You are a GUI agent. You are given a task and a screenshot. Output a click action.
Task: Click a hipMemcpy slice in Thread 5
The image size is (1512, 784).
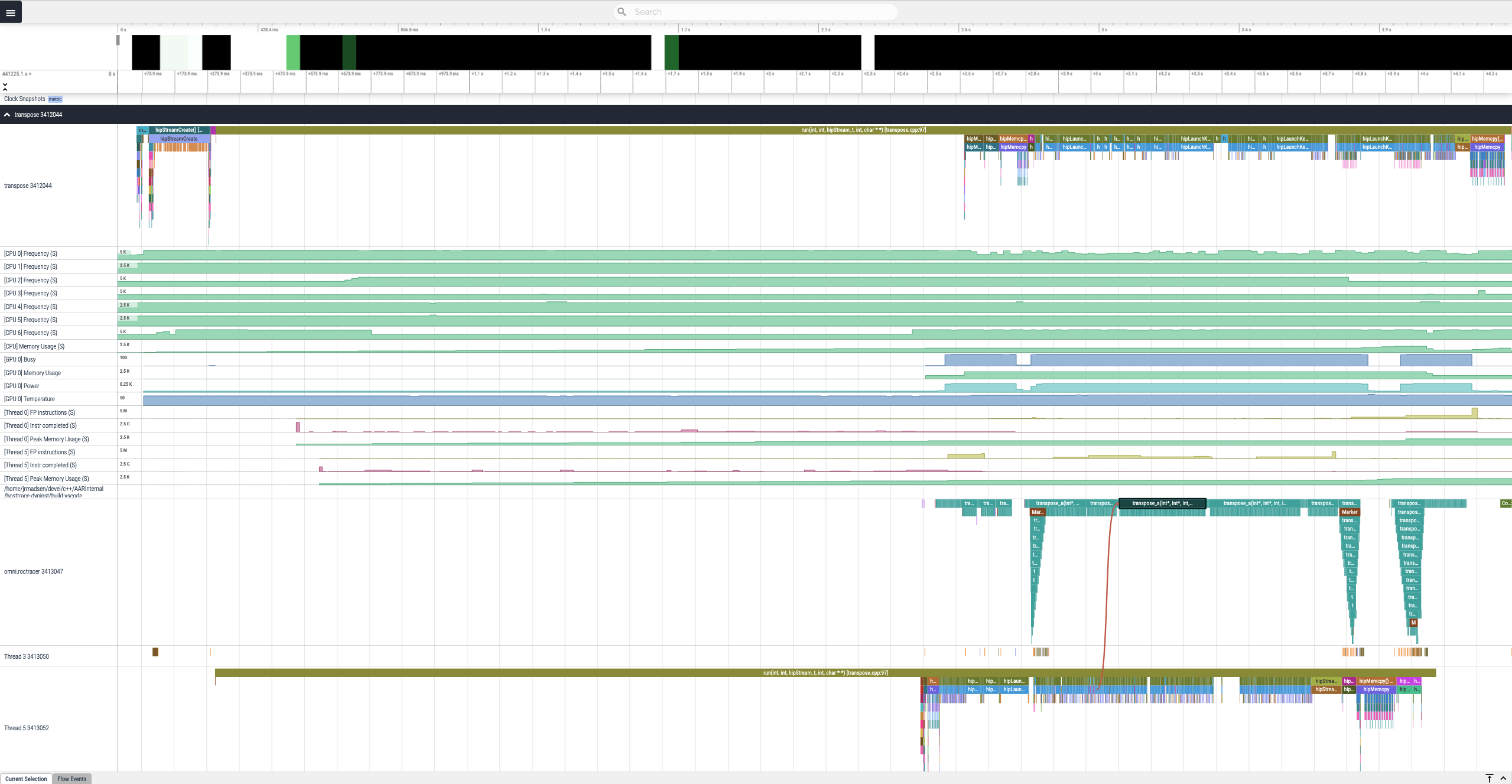pyautogui.click(x=1375, y=689)
